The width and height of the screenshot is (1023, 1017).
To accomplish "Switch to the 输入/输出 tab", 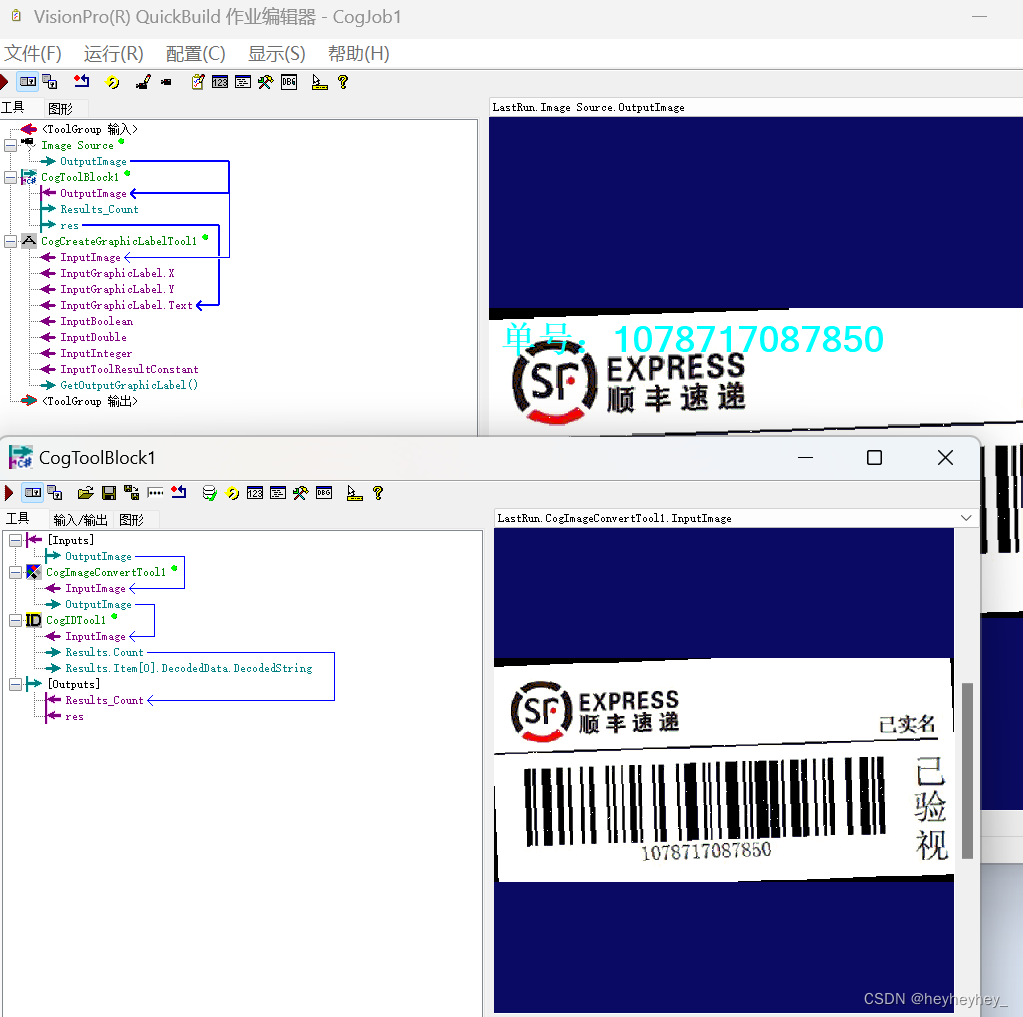I will 80,520.
